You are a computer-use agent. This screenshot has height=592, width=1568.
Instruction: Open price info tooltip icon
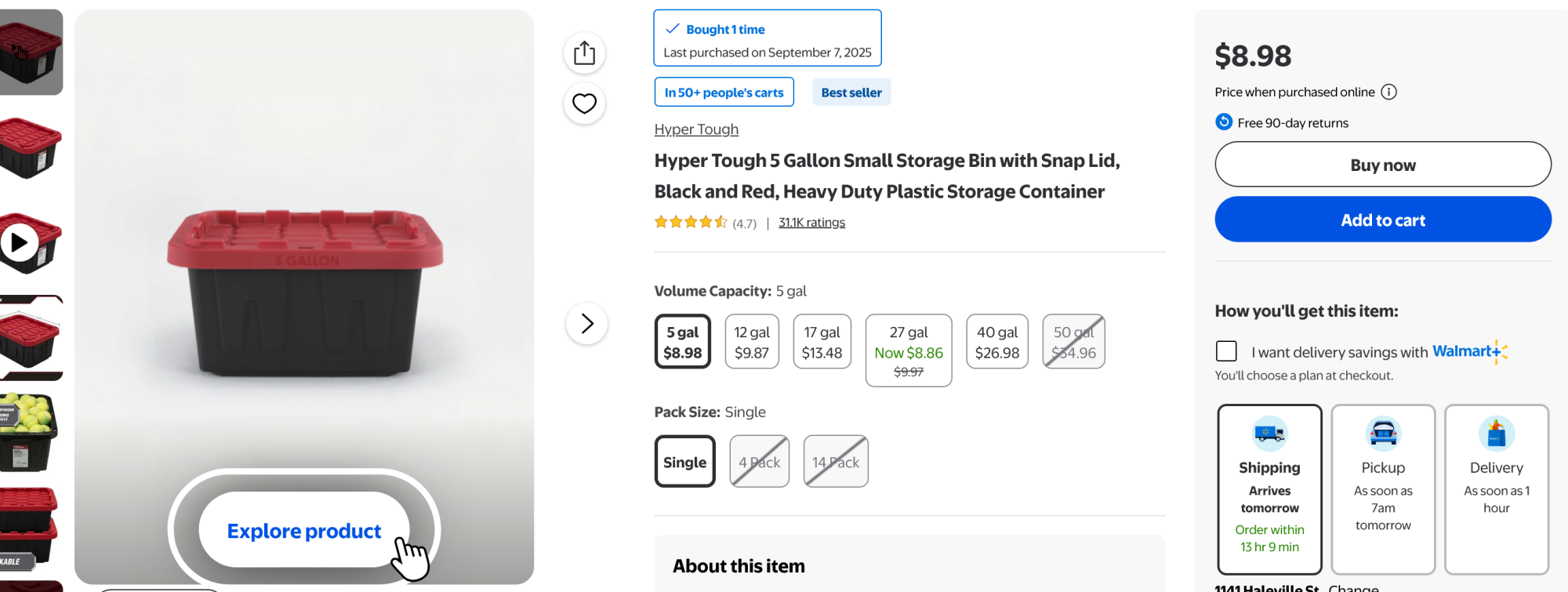point(1388,92)
